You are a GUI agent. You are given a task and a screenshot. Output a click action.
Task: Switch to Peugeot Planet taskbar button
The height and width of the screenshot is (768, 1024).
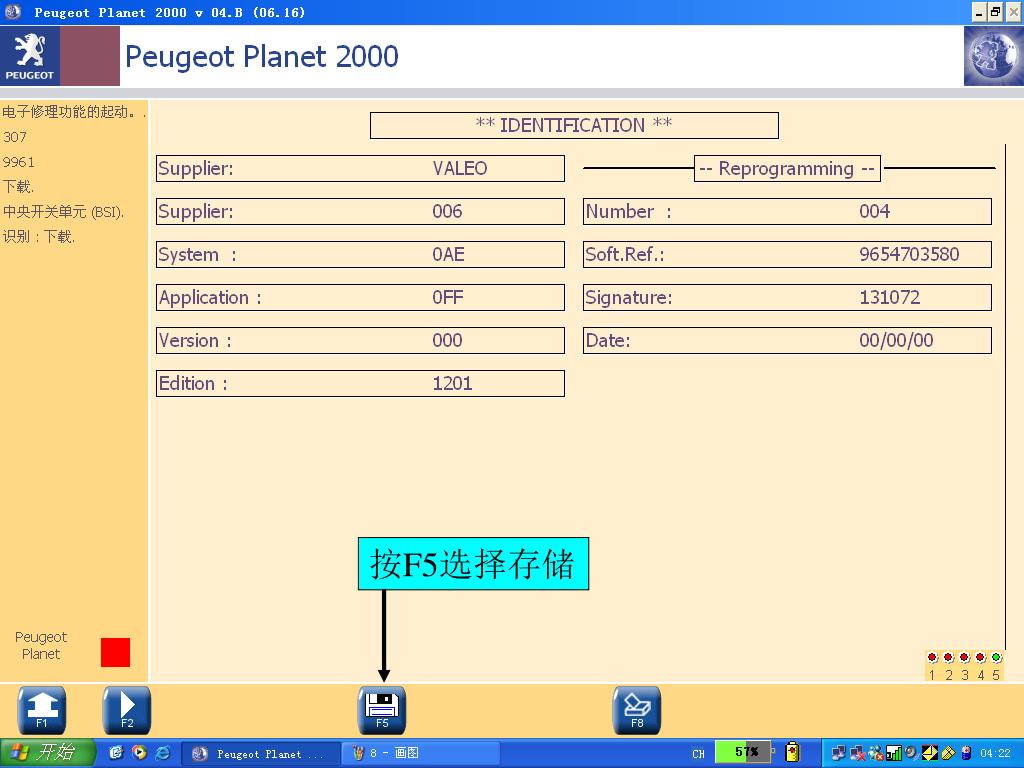click(x=260, y=754)
